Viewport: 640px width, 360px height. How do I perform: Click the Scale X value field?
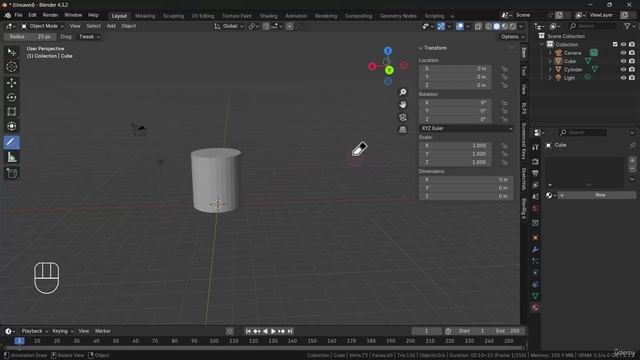[x=455, y=146]
